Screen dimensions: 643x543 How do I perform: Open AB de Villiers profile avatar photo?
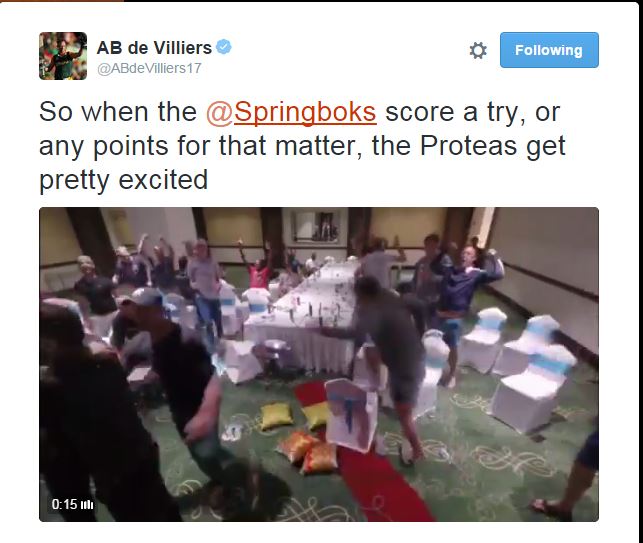coord(63,56)
